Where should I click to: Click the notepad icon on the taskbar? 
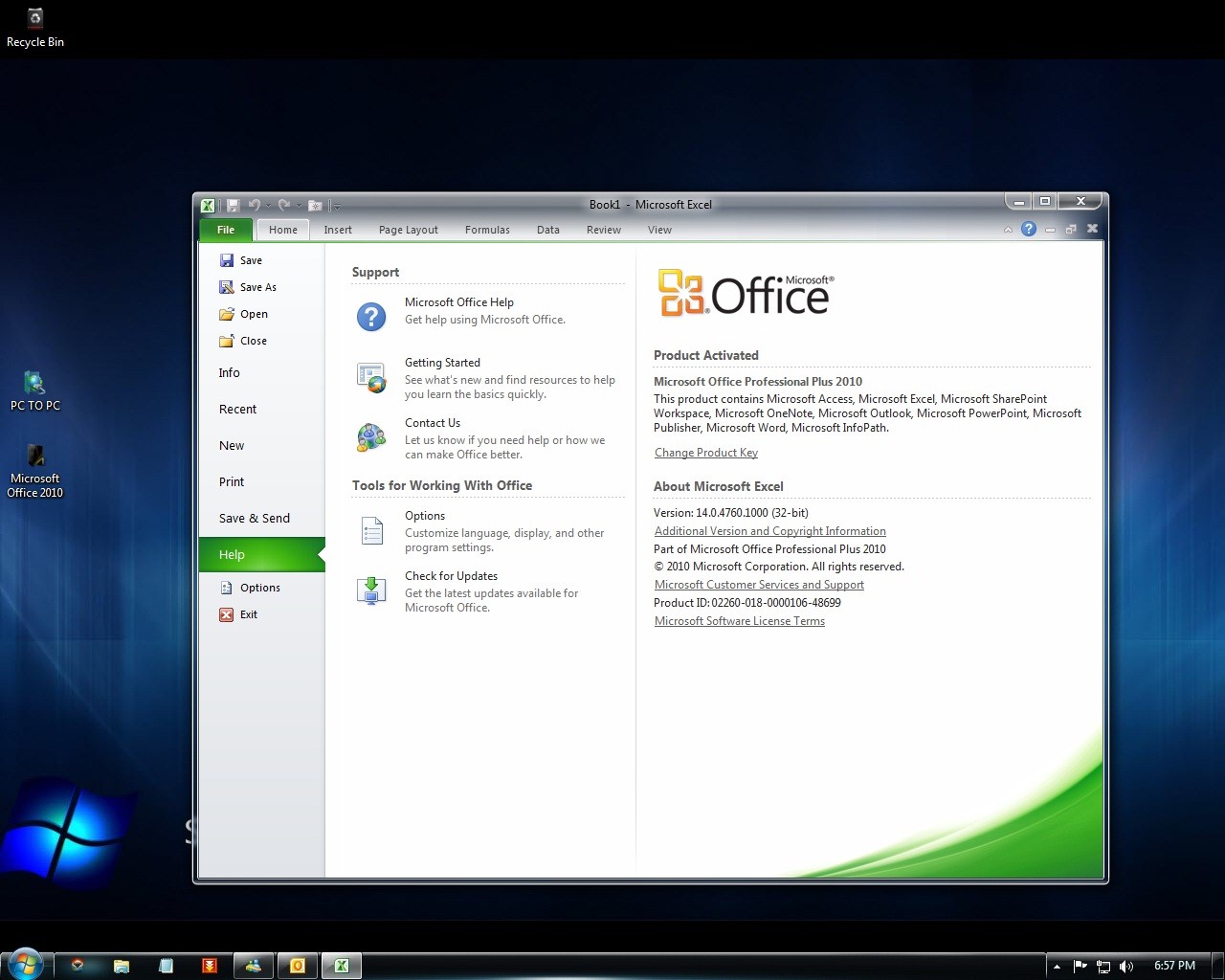pos(166,966)
